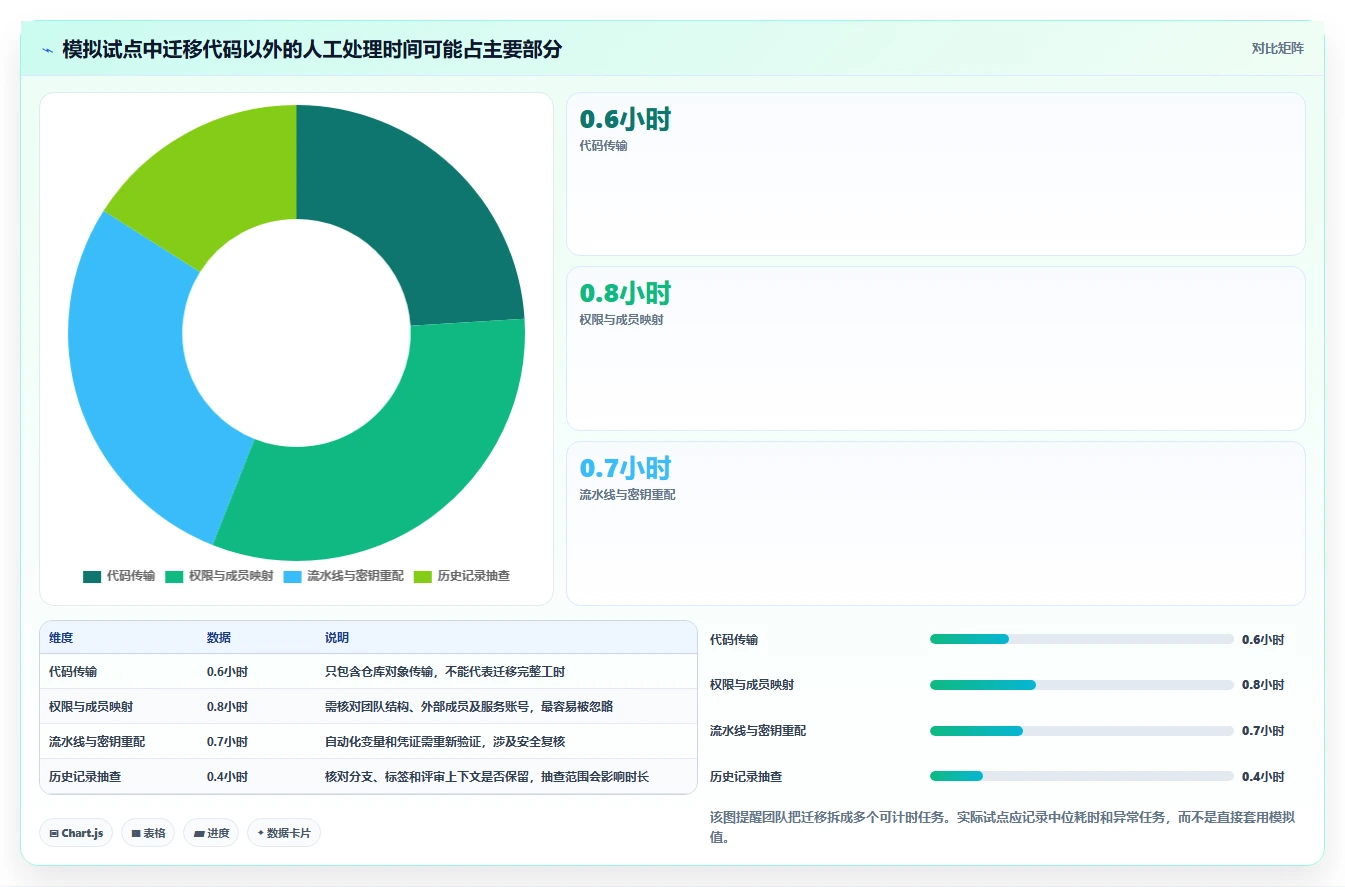The image size is (1345, 887).
Task: Click the footnote text 该图提醒团队
Action: click(x=1002, y=827)
